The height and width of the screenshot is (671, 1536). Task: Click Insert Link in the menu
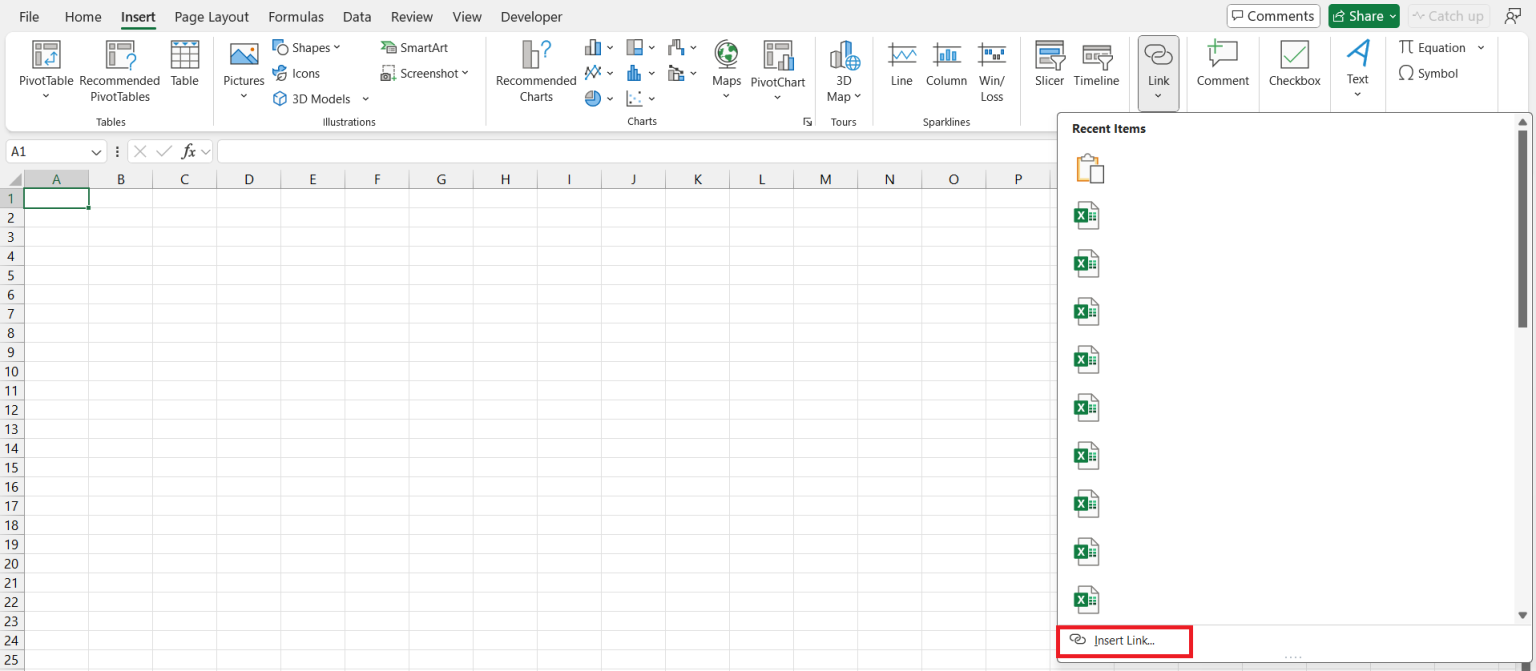click(x=1124, y=641)
